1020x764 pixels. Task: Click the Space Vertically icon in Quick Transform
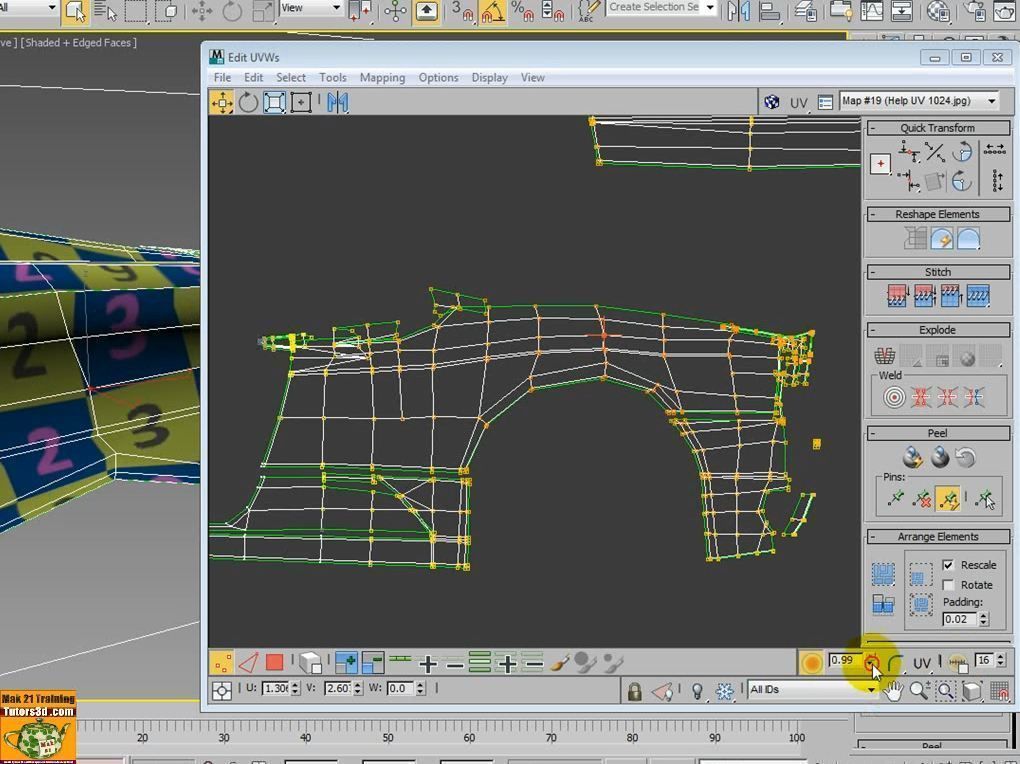(997, 181)
